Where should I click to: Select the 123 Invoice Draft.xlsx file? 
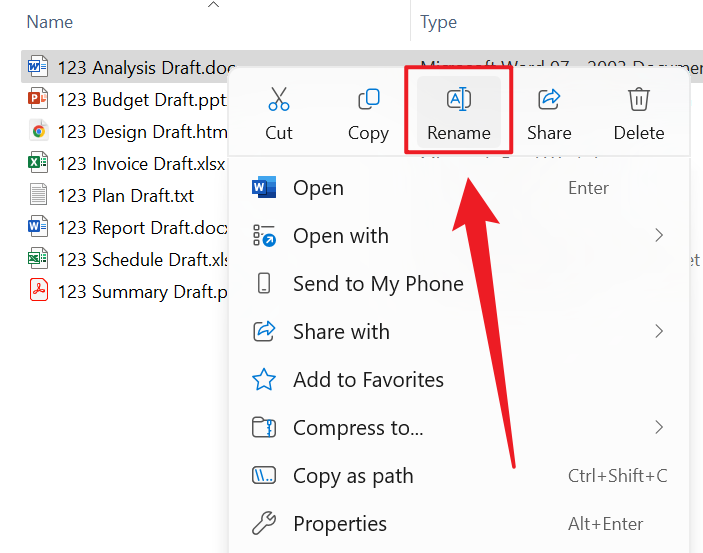point(141,164)
